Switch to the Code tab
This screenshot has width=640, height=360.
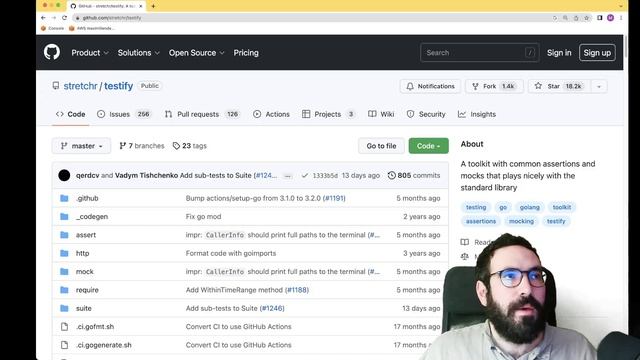pyautogui.click(x=71, y=114)
